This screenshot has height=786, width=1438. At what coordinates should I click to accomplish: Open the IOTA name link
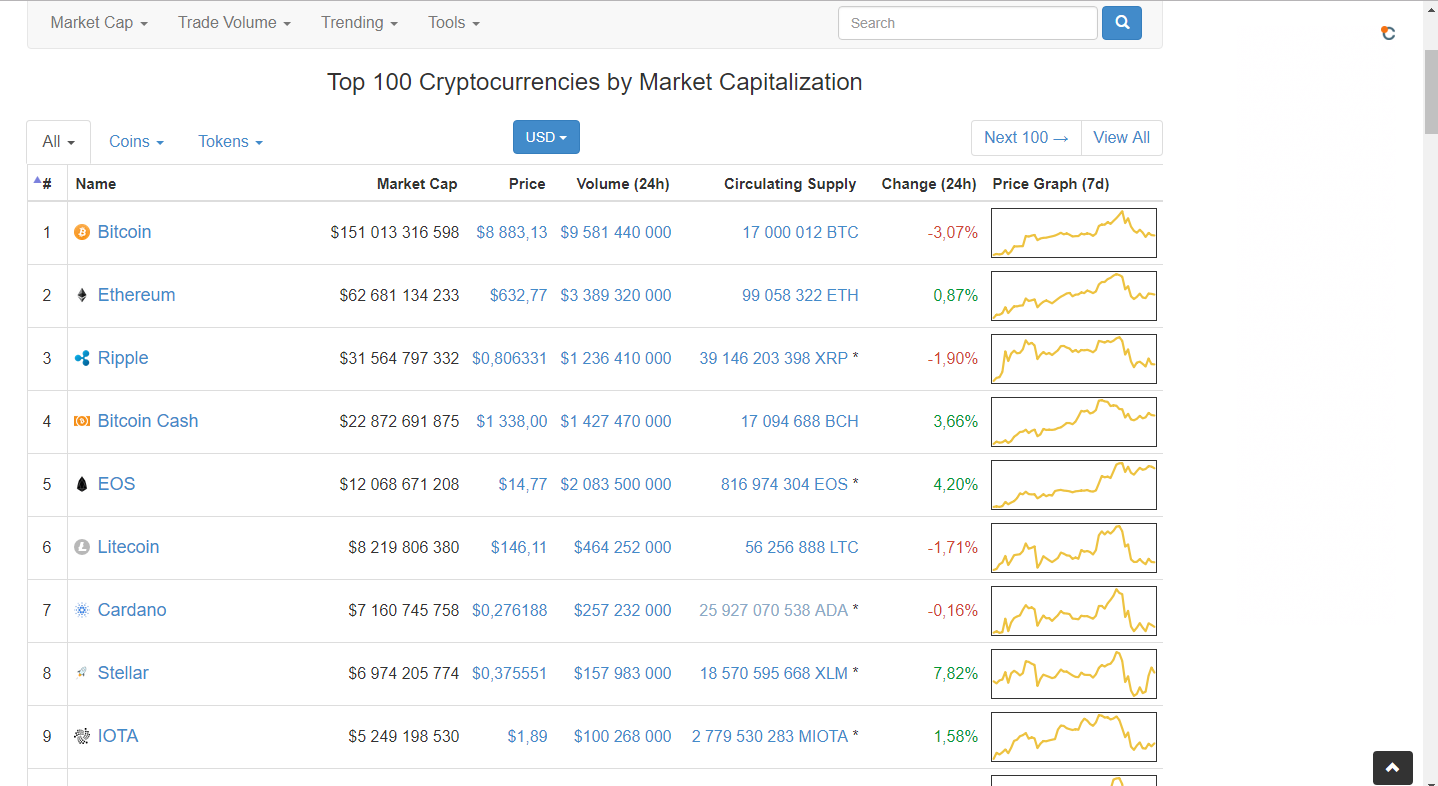pos(118,736)
